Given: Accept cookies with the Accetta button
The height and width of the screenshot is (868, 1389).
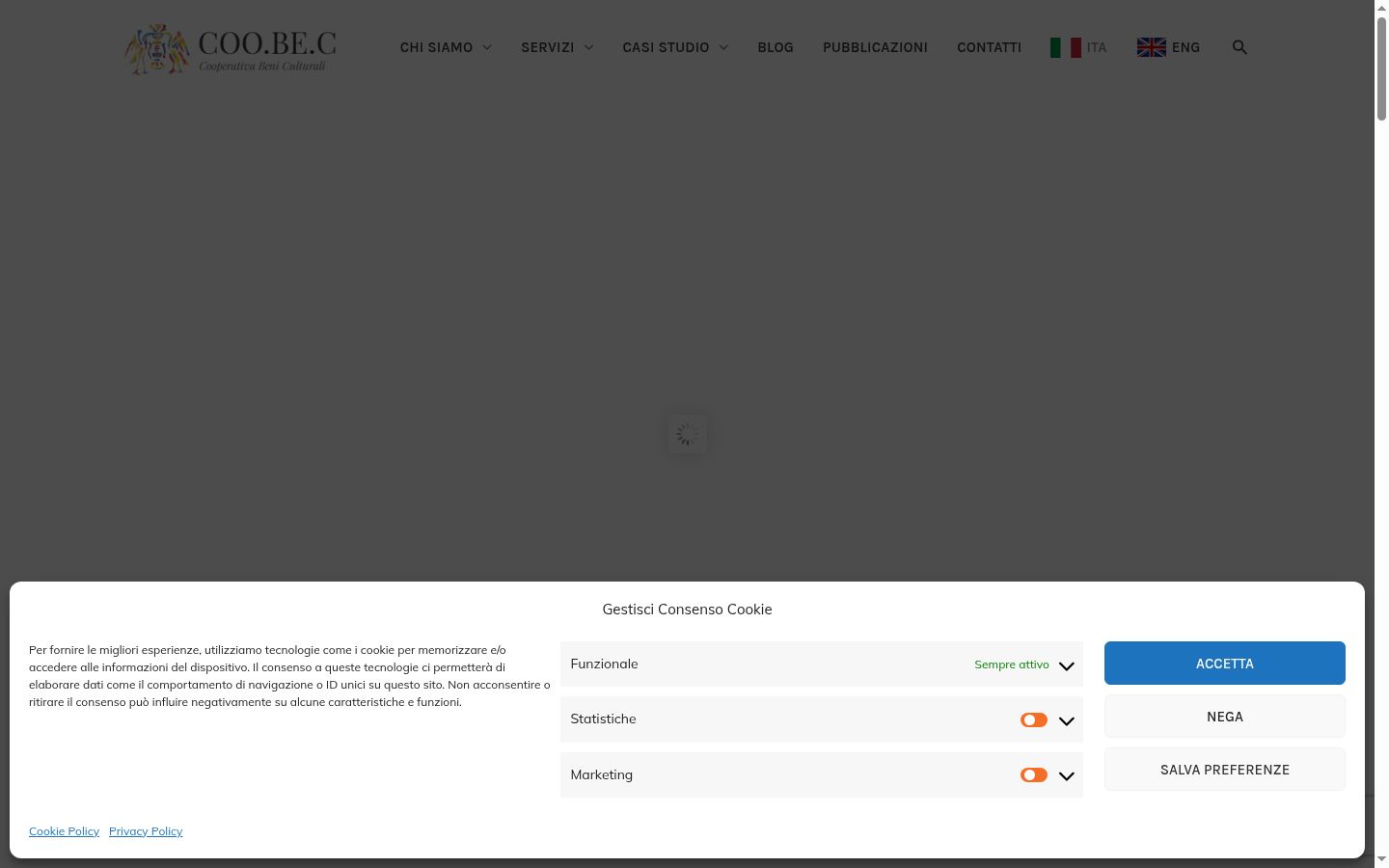Looking at the screenshot, I should coord(1225,664).
